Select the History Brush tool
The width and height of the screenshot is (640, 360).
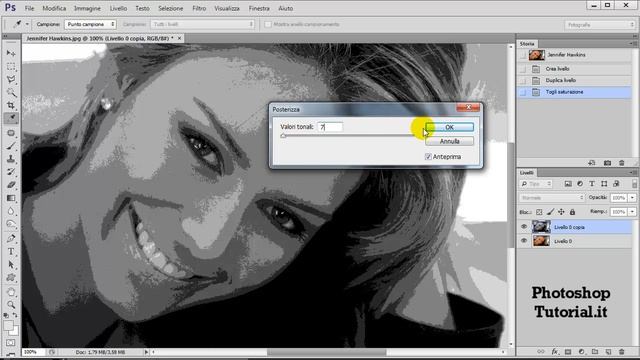11,172
